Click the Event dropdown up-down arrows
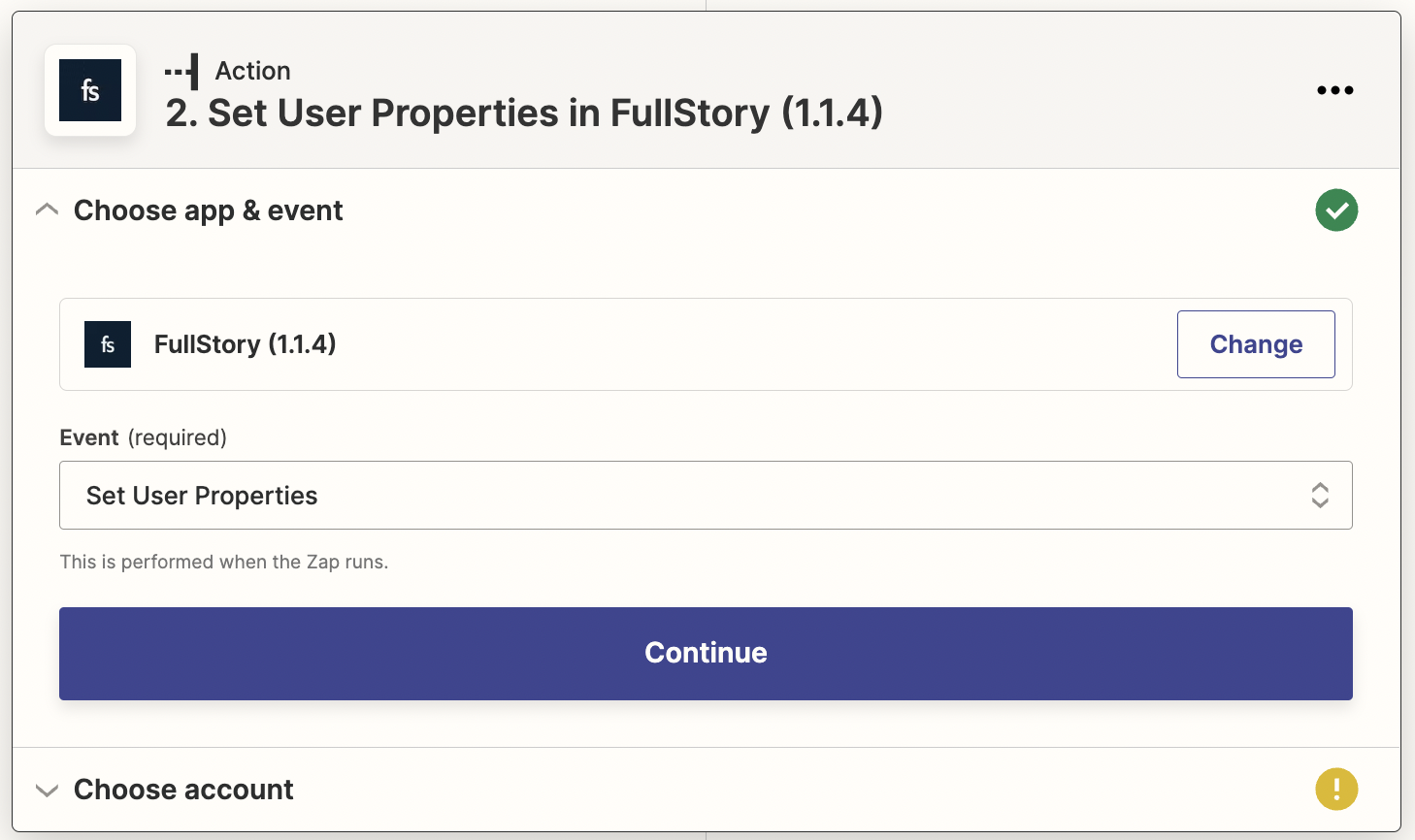 point(1320,495)
